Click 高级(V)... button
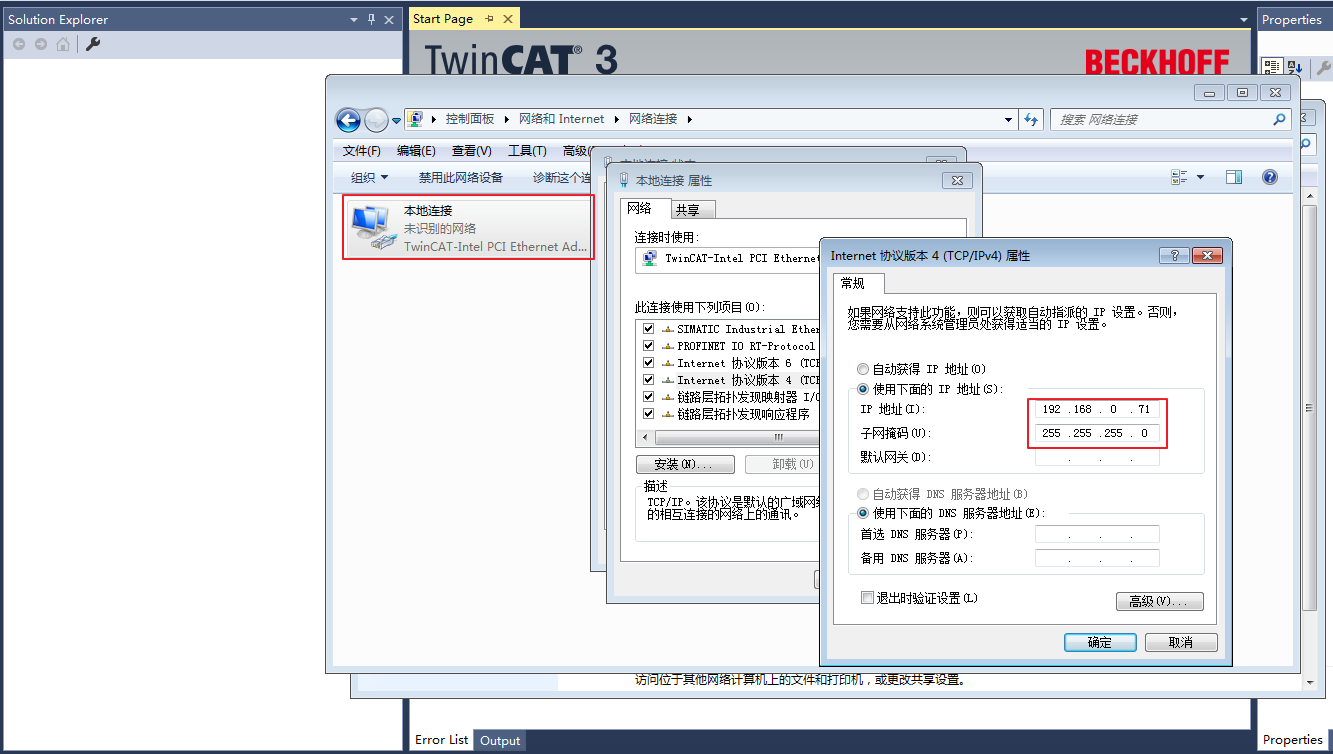 click(1159, 601)
